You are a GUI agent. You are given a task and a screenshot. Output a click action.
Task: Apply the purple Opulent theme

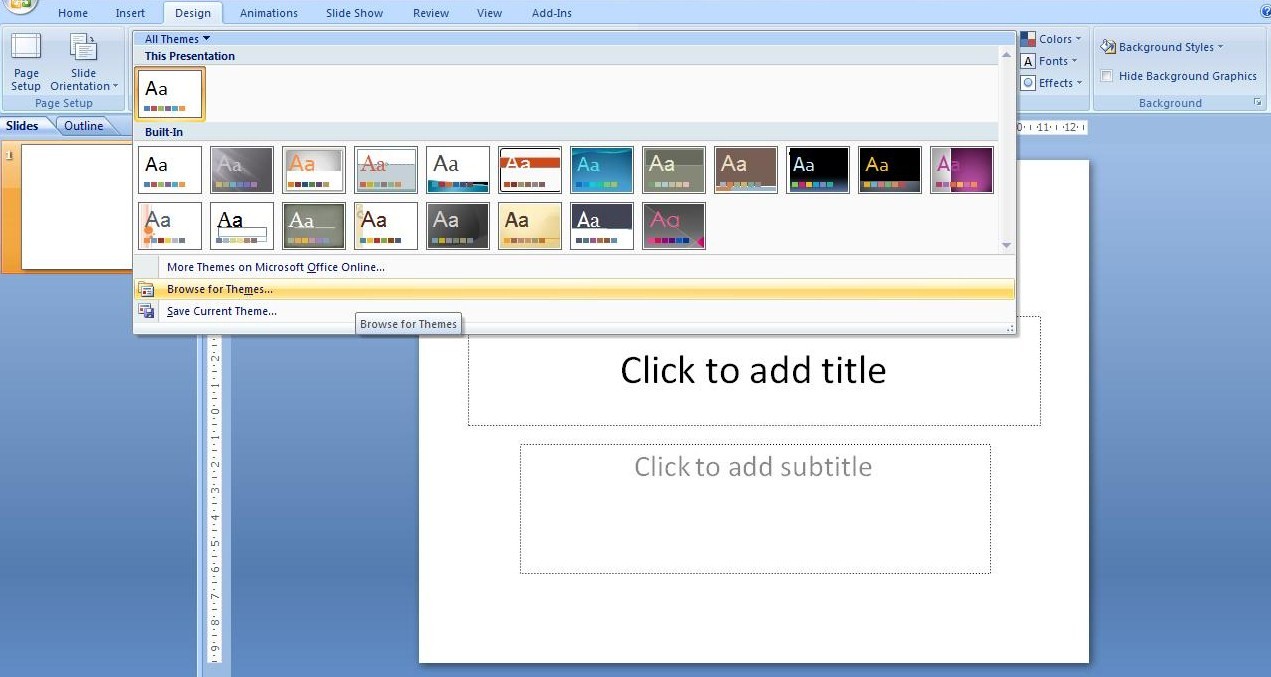click(962, 170)
